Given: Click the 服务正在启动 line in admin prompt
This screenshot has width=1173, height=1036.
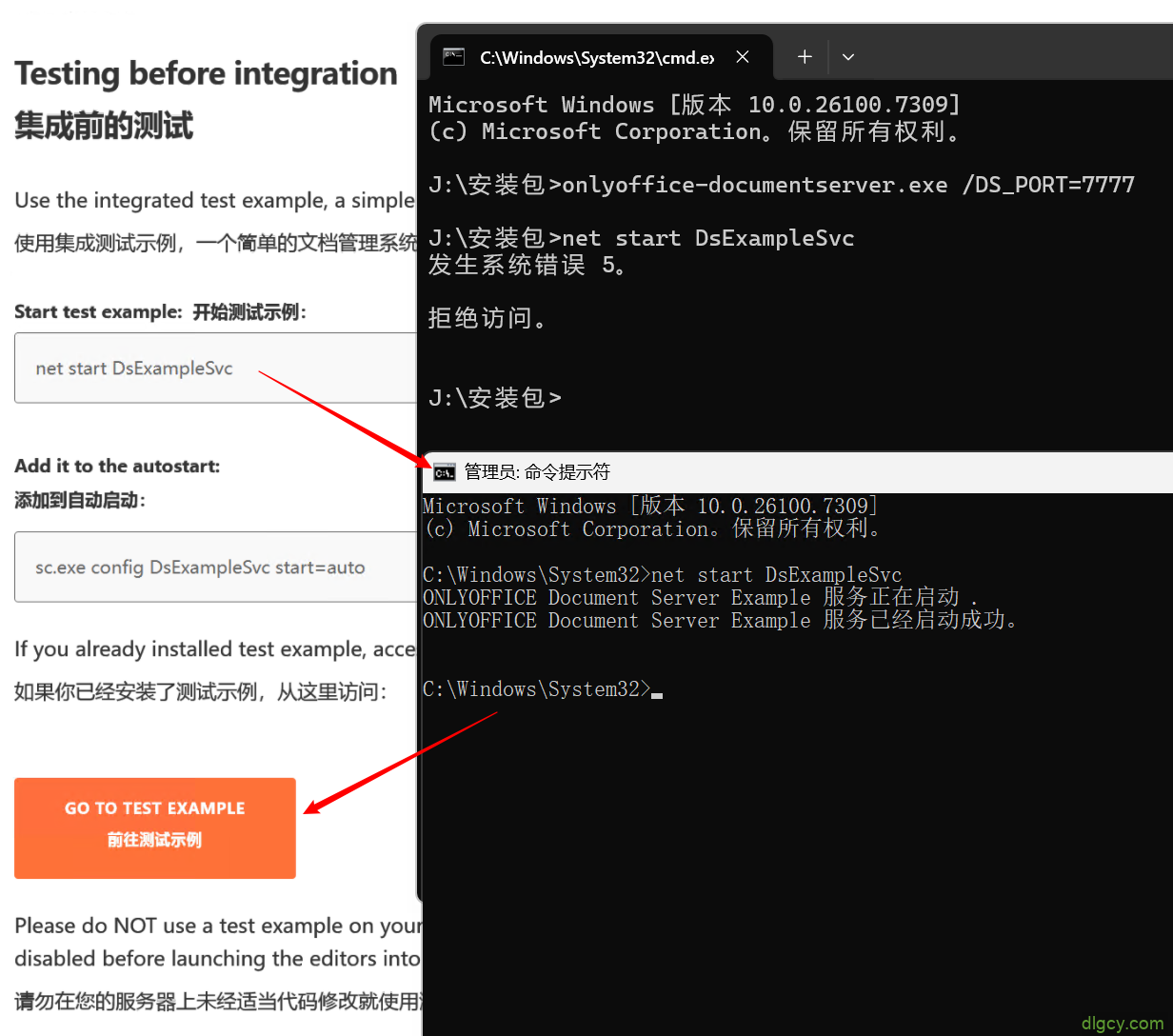Looking at the screenshot, I should (701, 598).
